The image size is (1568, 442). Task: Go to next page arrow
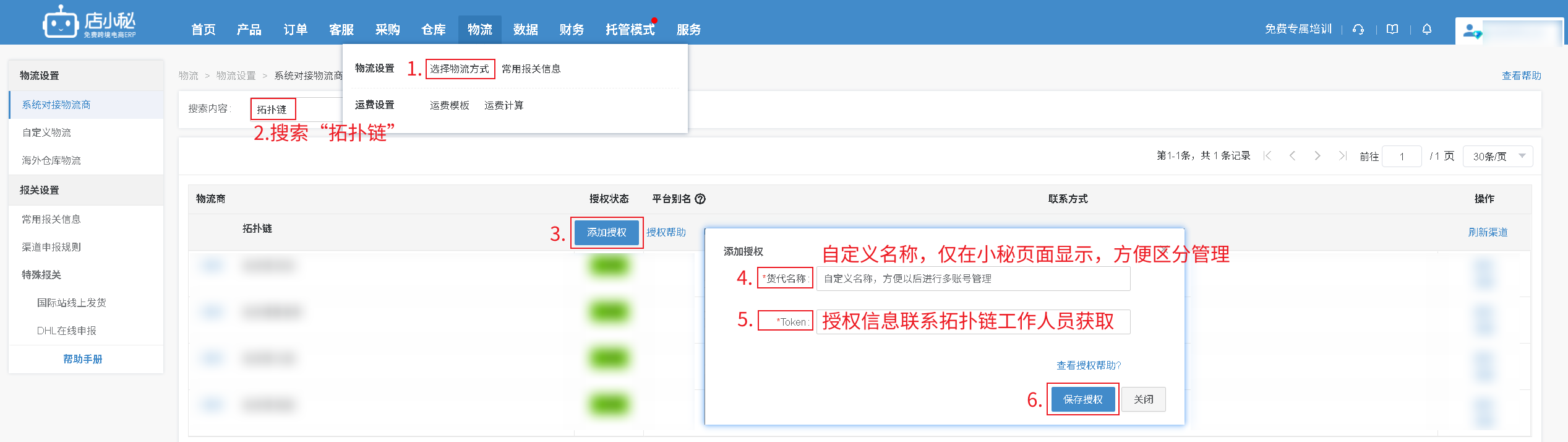point(1317,156)
